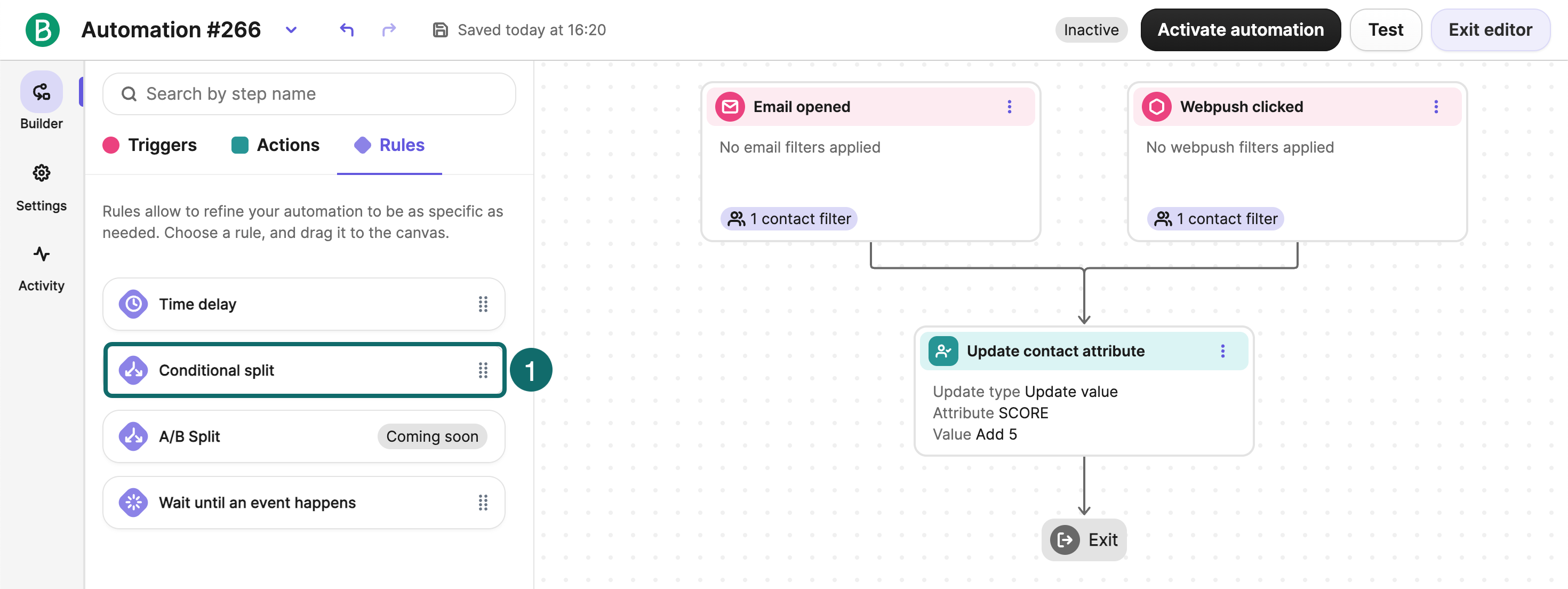Image resolution: width=1568 pixels, height=589 pixels.
Task: Switch to the Triggers tab
Action: point(150,145)
